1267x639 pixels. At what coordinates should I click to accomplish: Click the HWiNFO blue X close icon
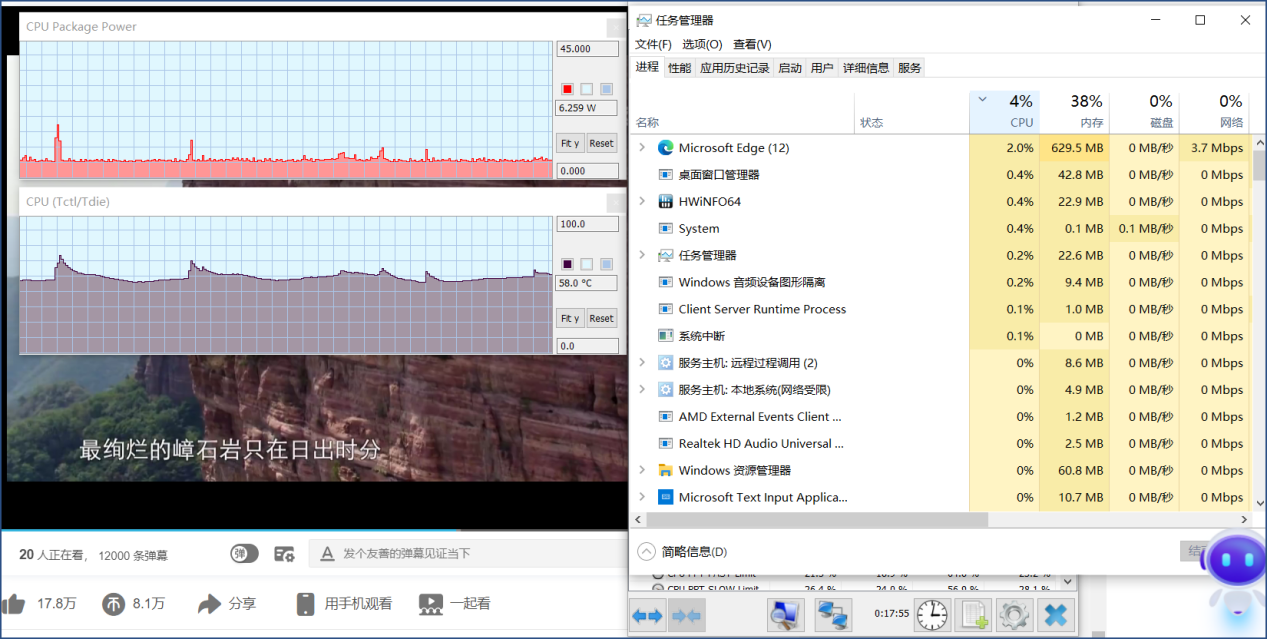tap(1055, 615)
